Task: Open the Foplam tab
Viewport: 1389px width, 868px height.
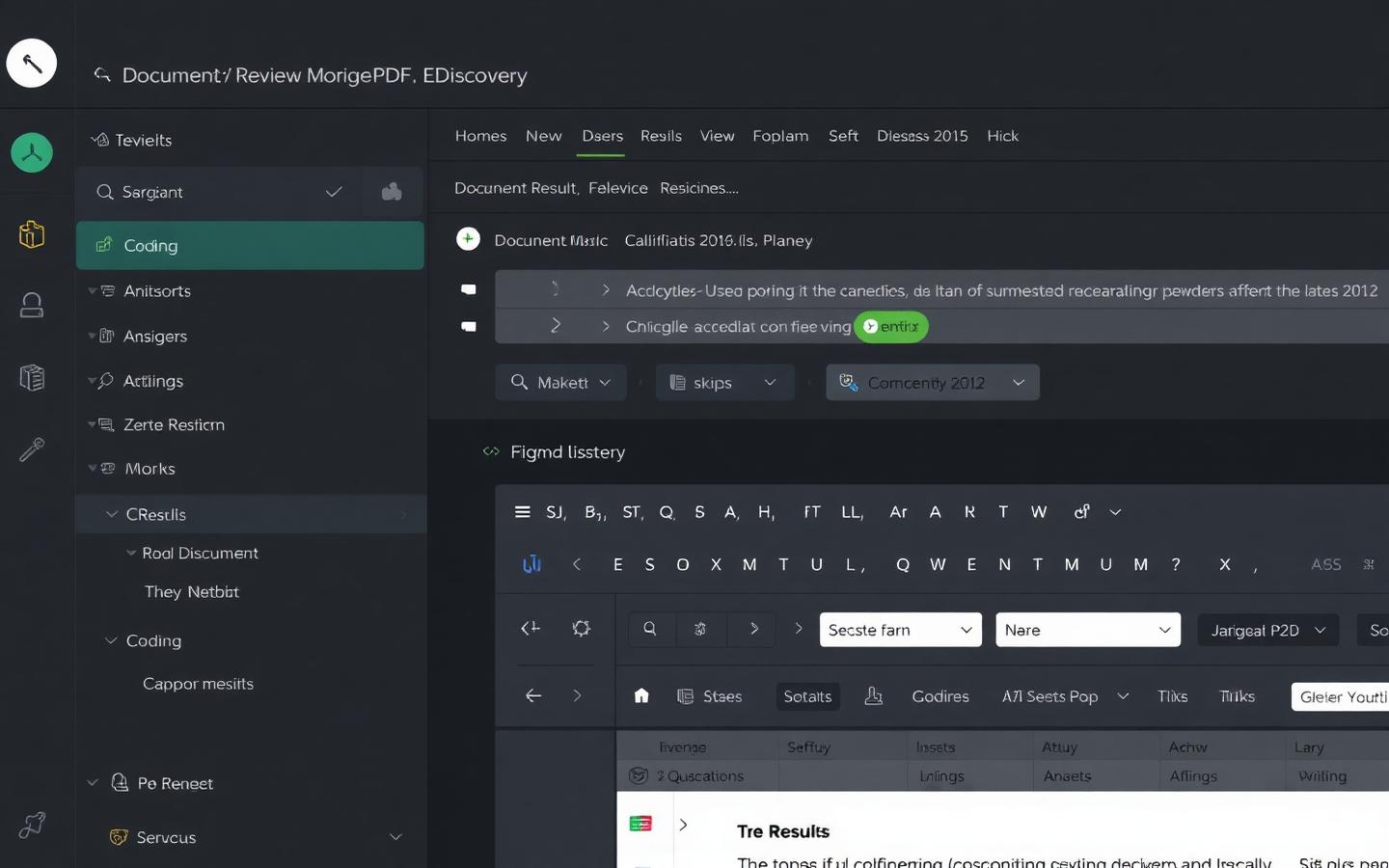Action: tap(780, 136)
